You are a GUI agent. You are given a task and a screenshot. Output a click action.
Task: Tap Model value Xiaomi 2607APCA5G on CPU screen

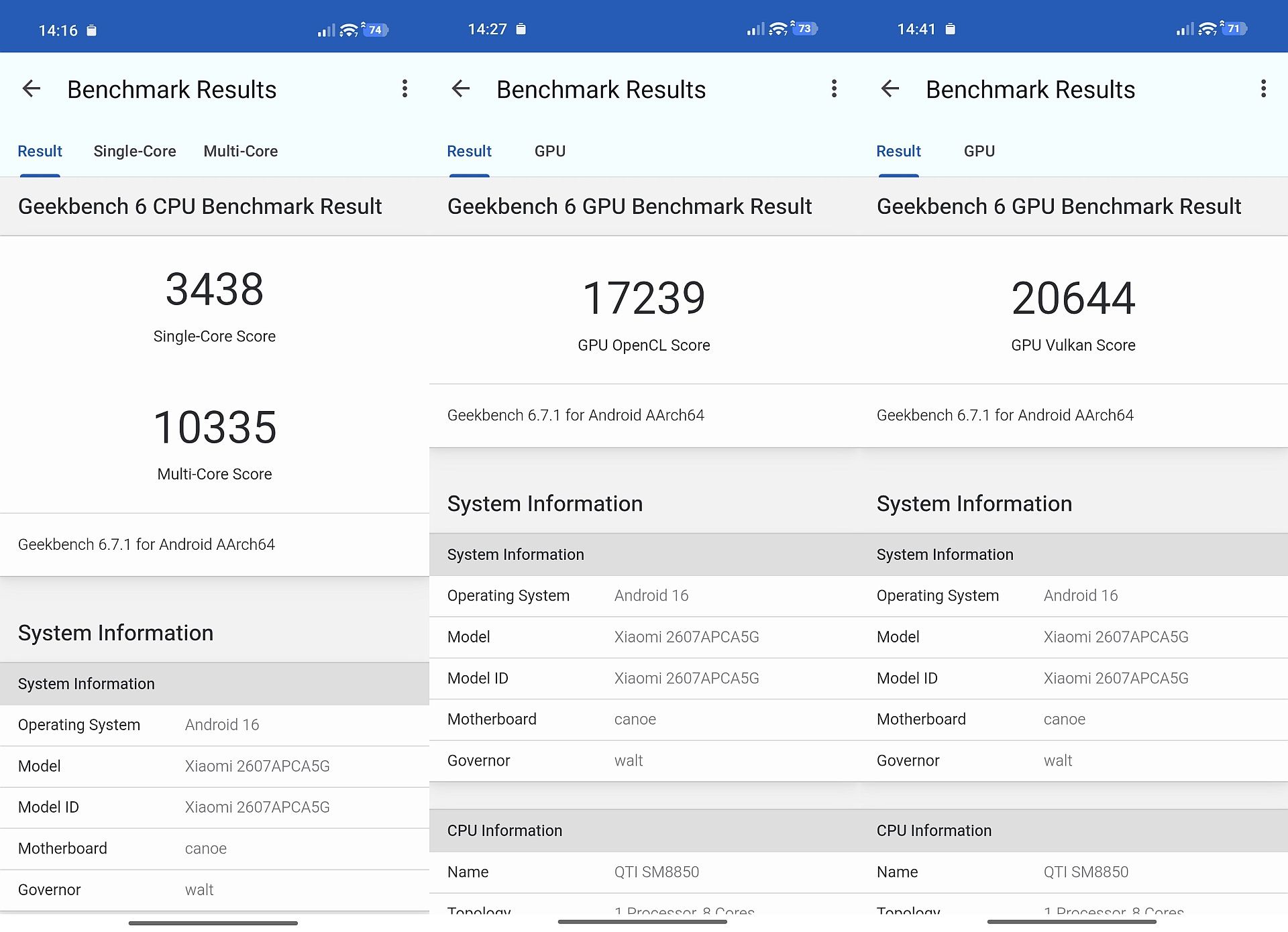(x=258, y=766)
